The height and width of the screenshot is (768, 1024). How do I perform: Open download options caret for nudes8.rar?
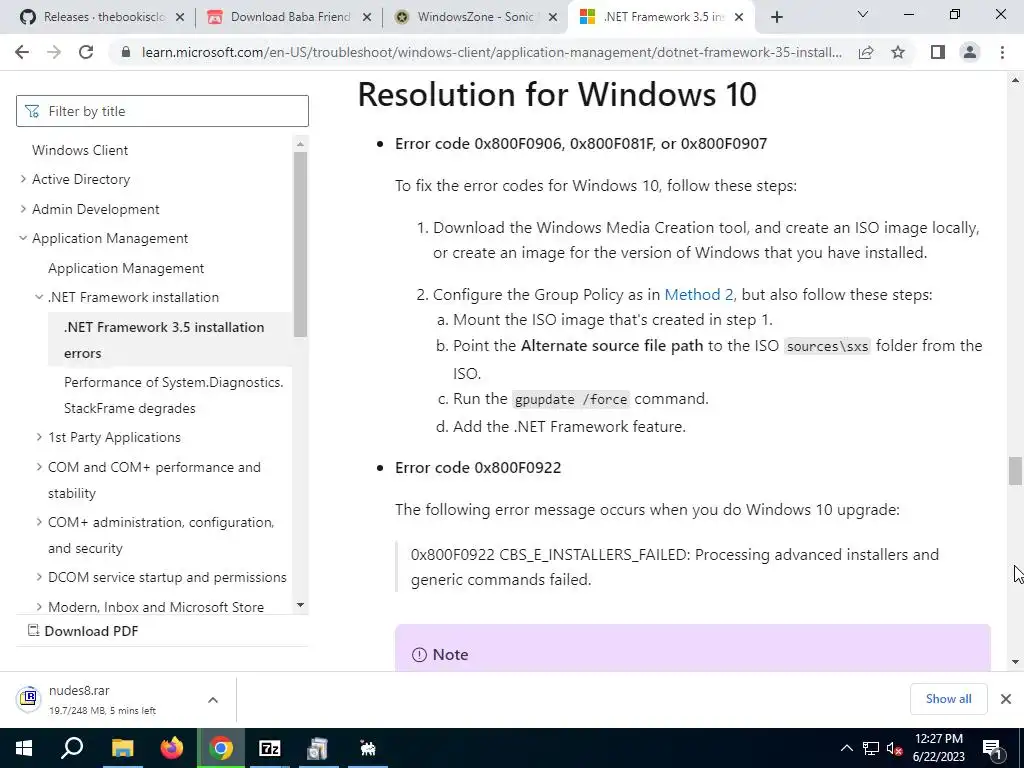point(213,699)
